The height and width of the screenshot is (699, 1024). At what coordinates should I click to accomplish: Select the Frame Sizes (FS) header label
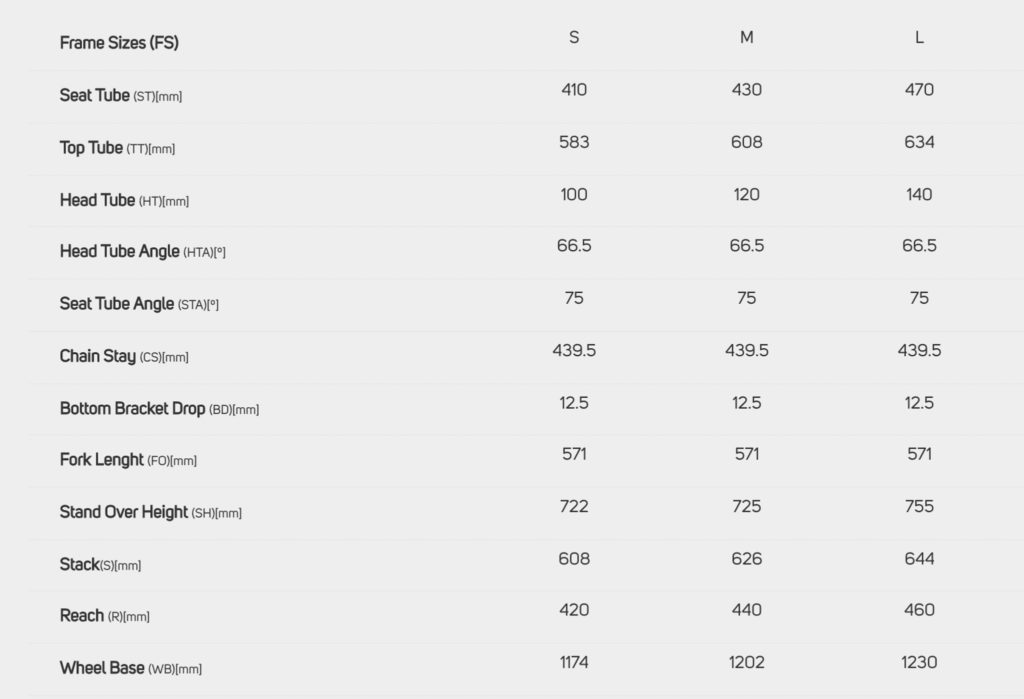pyautogui.click(x=119, y=43)
